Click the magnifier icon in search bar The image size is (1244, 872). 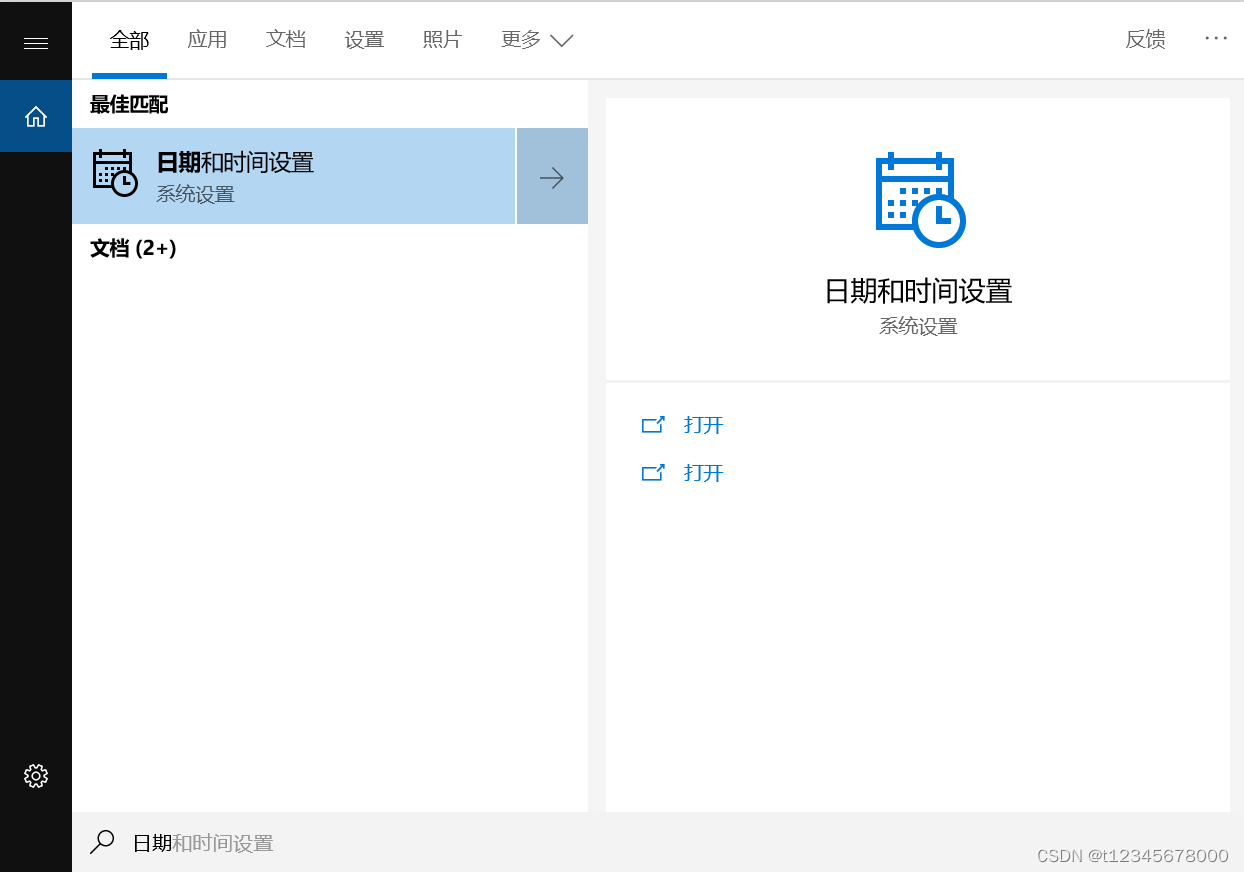click(101, 842)
